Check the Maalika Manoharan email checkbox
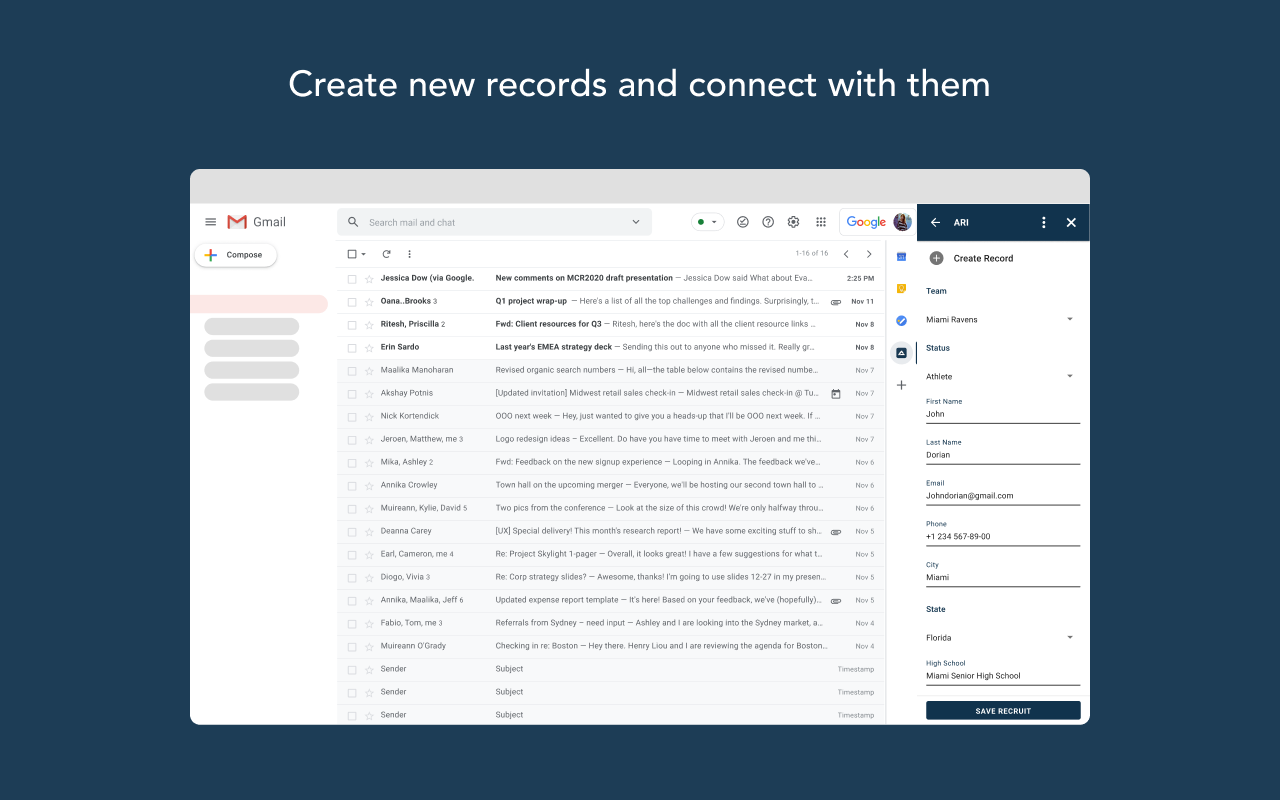 (x=352, y=370)
